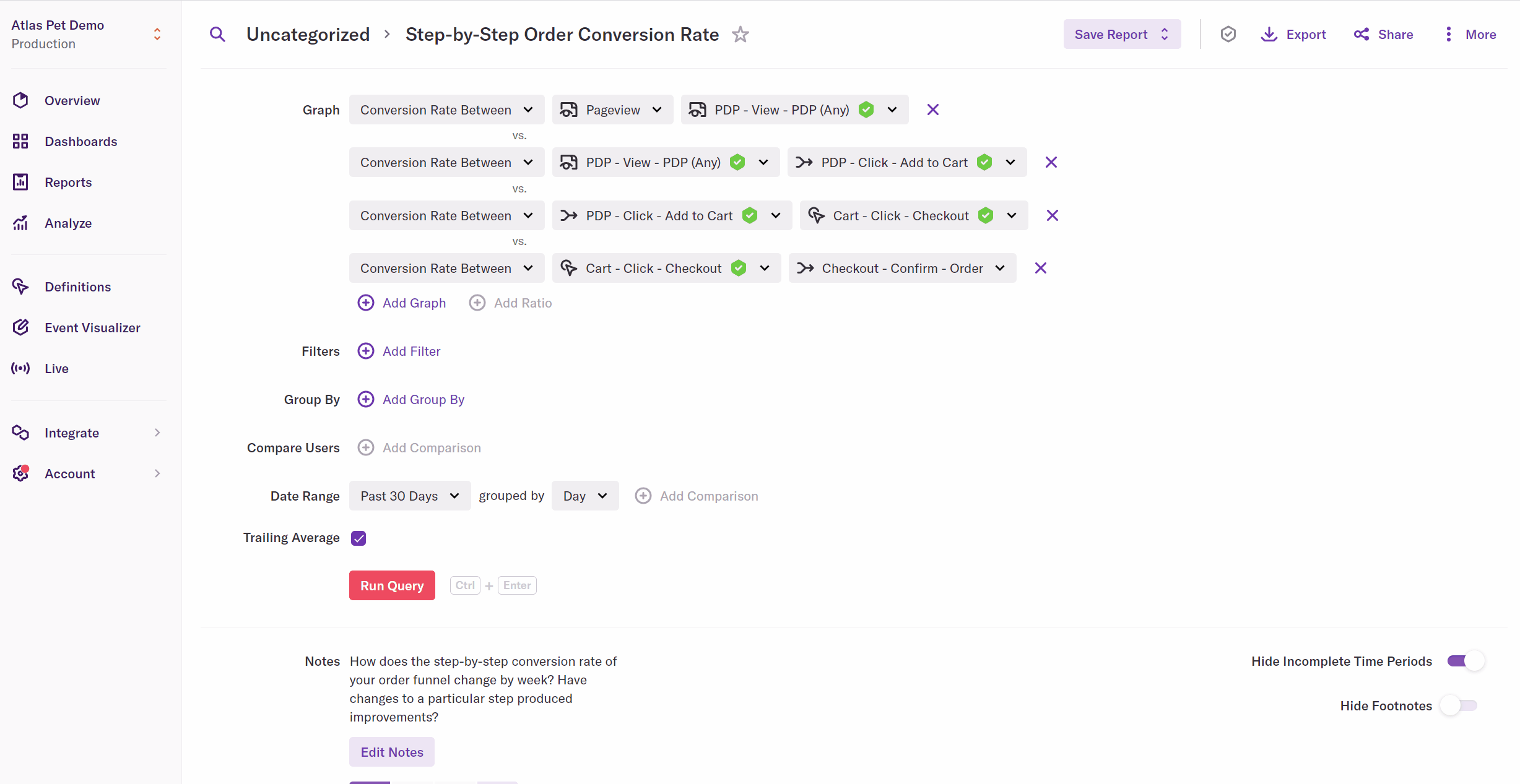This screenshot has height=784, width=1520.
Task: Click the search magnifier icon
Action: [217, 35]
